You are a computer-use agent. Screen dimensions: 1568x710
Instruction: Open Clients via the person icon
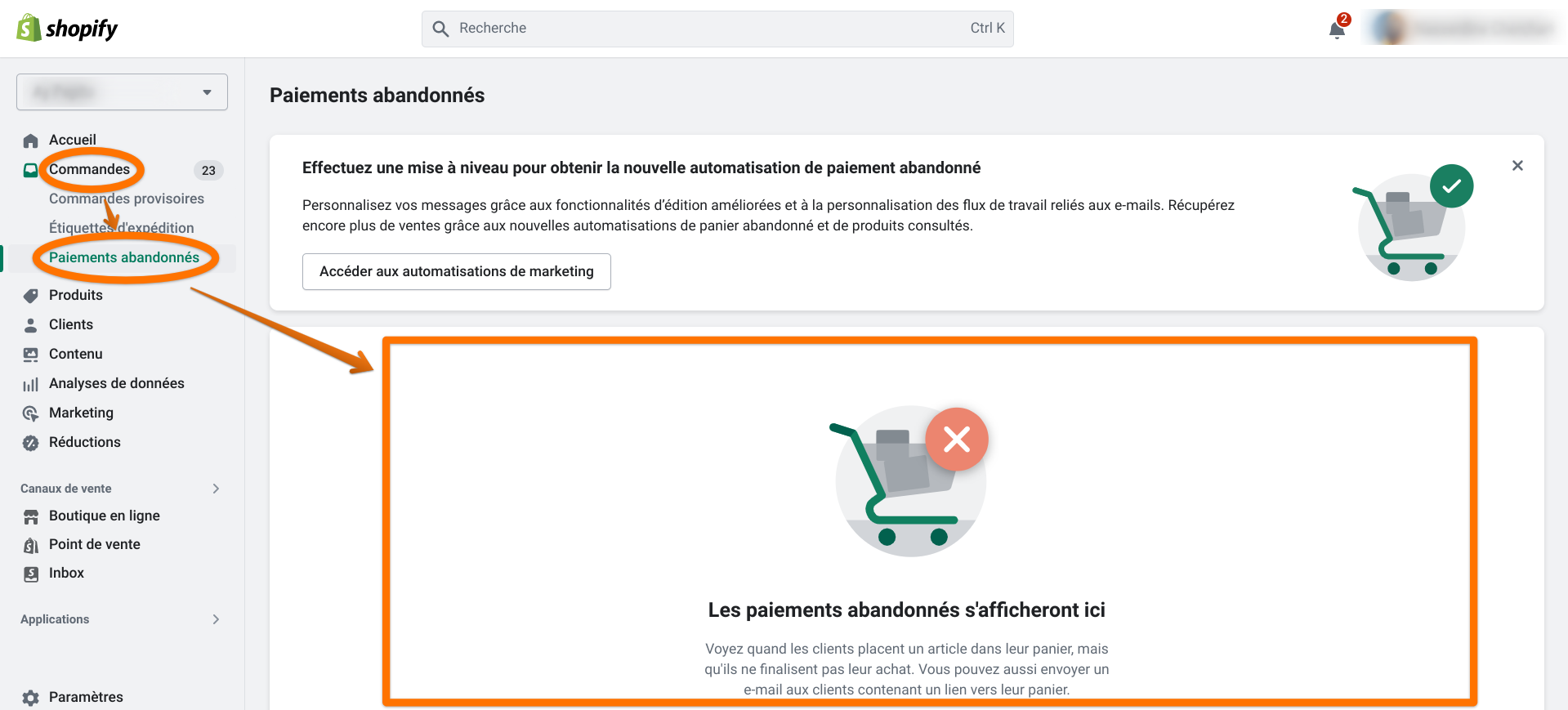coord(30,325)
